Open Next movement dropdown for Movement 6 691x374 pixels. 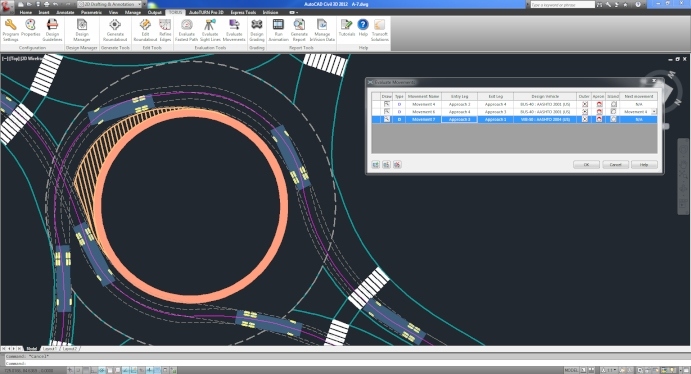[x=654, y=112]
